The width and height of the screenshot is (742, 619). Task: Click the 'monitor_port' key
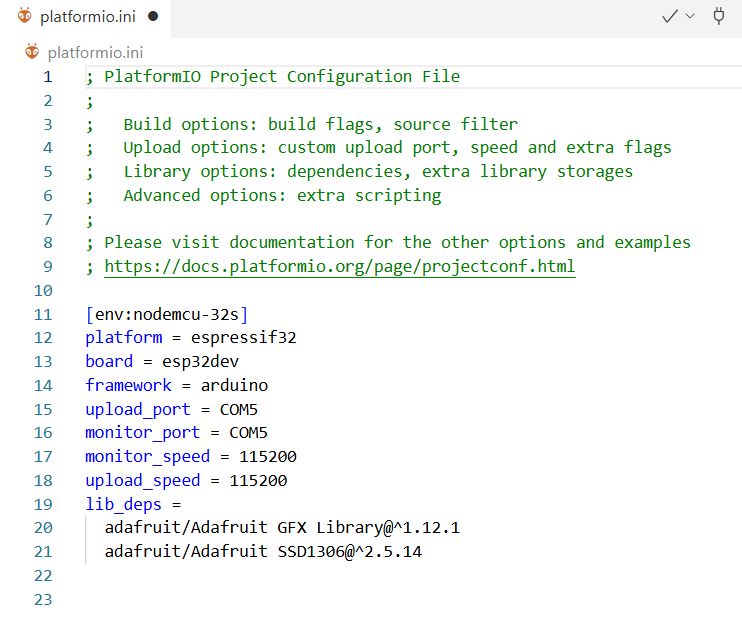142,433
